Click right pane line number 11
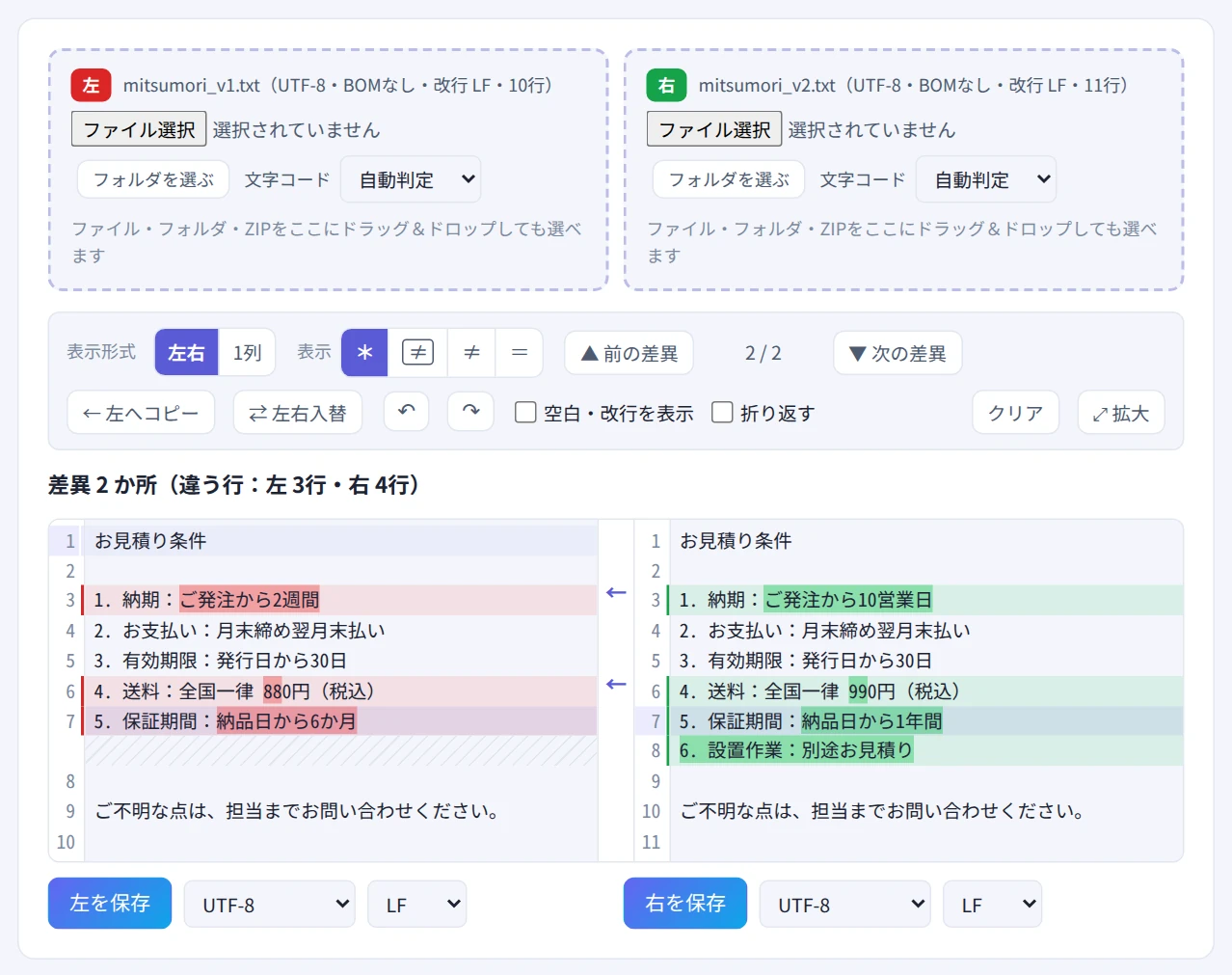 (652, 842)
